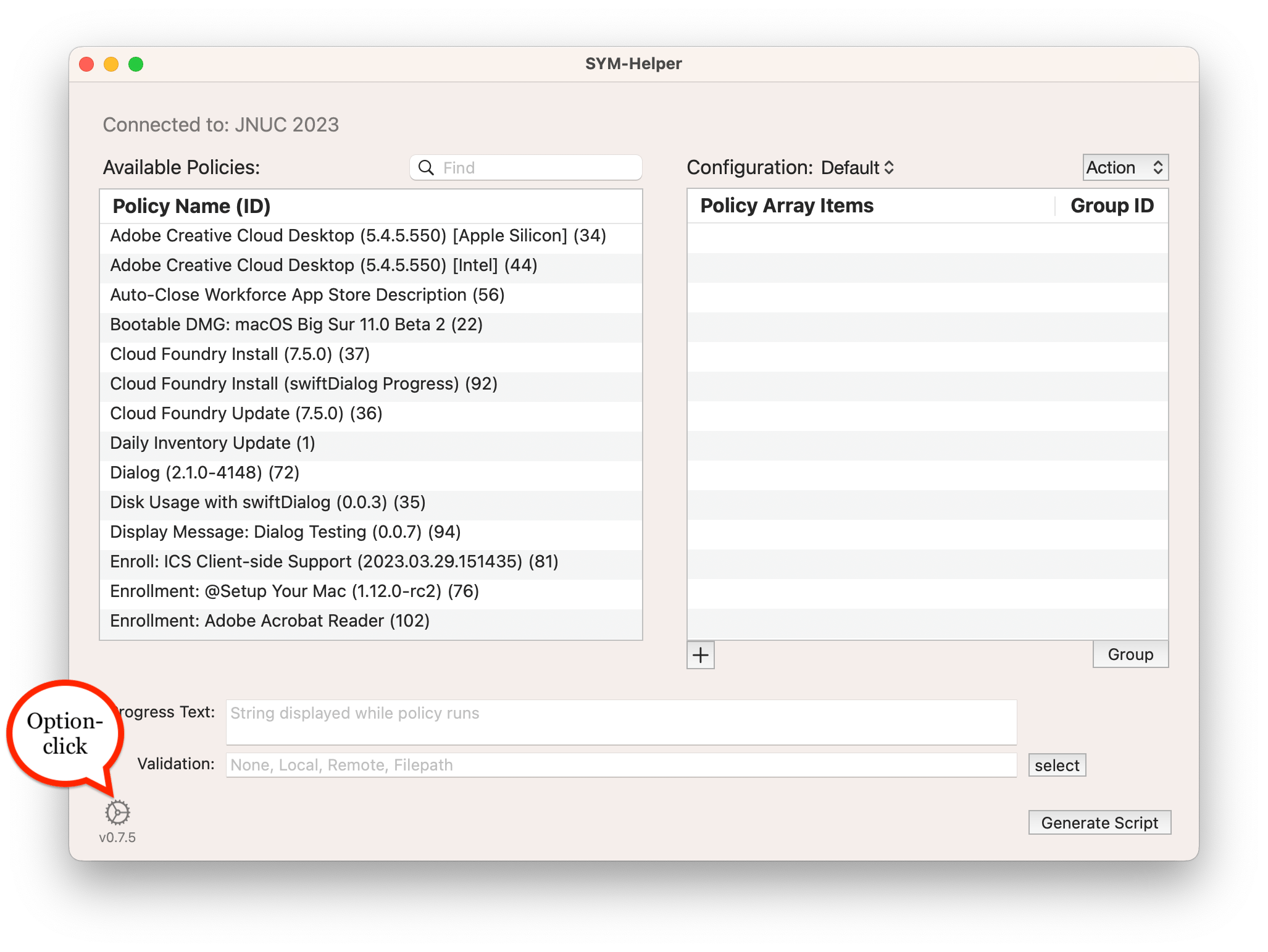Click the Group ID column header
Image resolution: width=1268 pixels, height=952 pixels.
click(1111, 206)
